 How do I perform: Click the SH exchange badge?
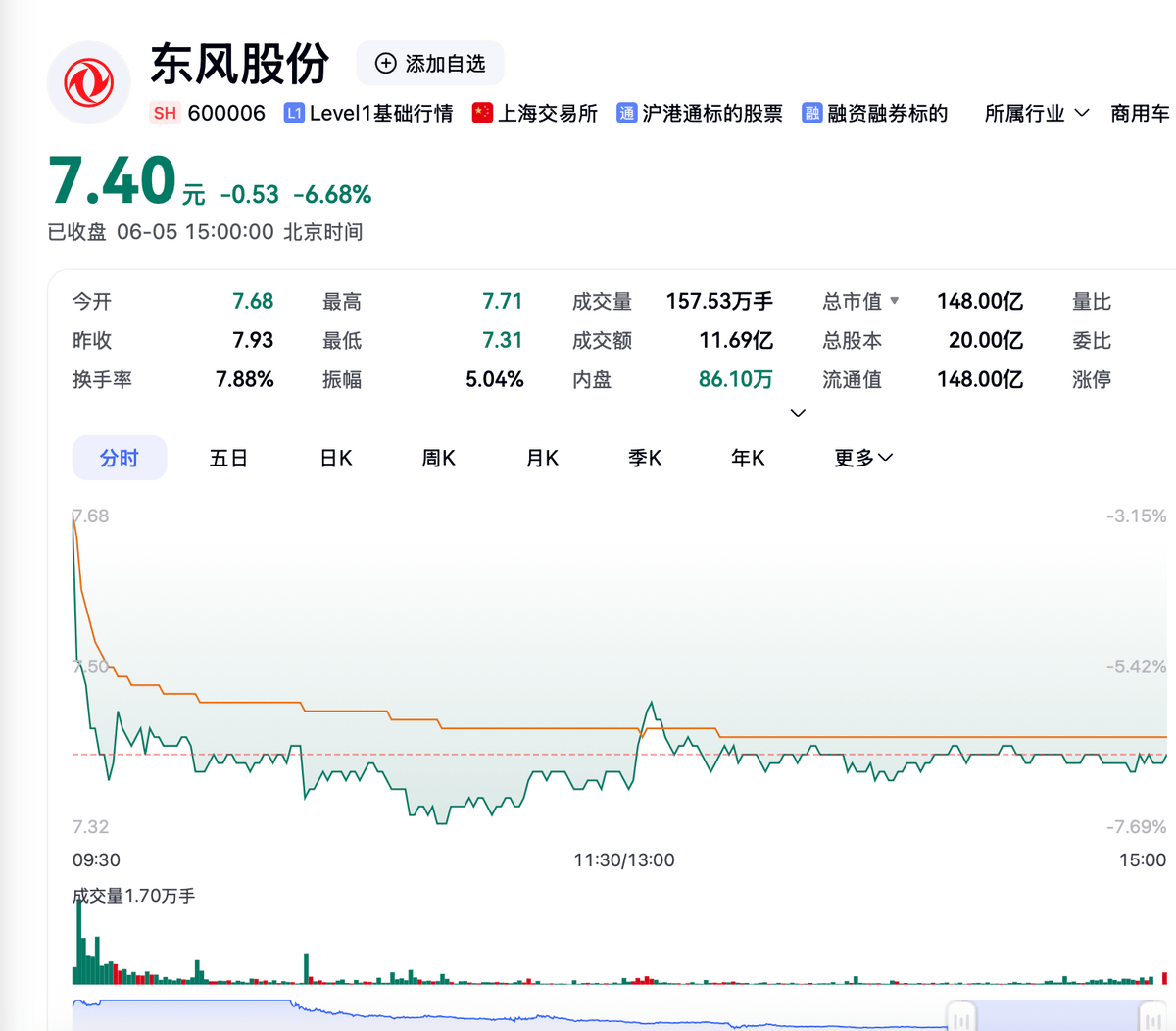[x=165, y=113]
